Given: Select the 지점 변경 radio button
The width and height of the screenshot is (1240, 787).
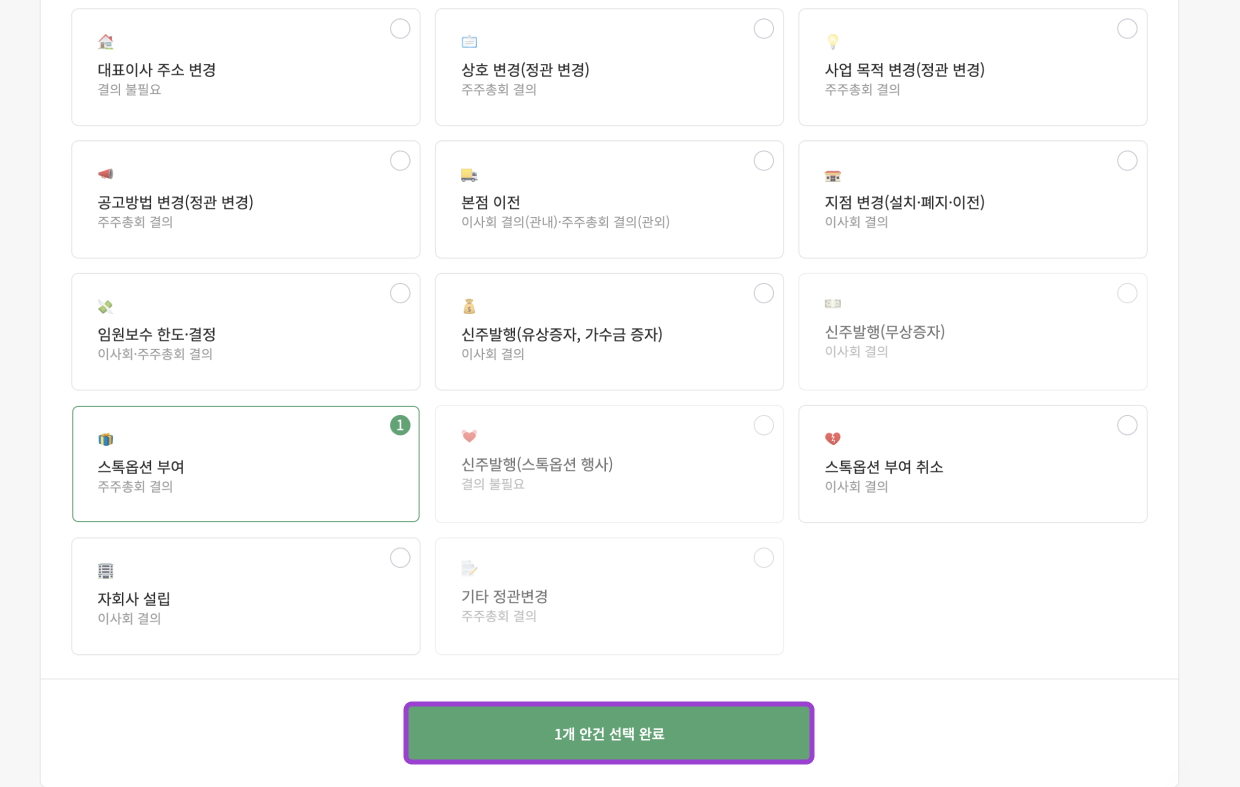Looking at the screenshot, I should click(1127, 161).
